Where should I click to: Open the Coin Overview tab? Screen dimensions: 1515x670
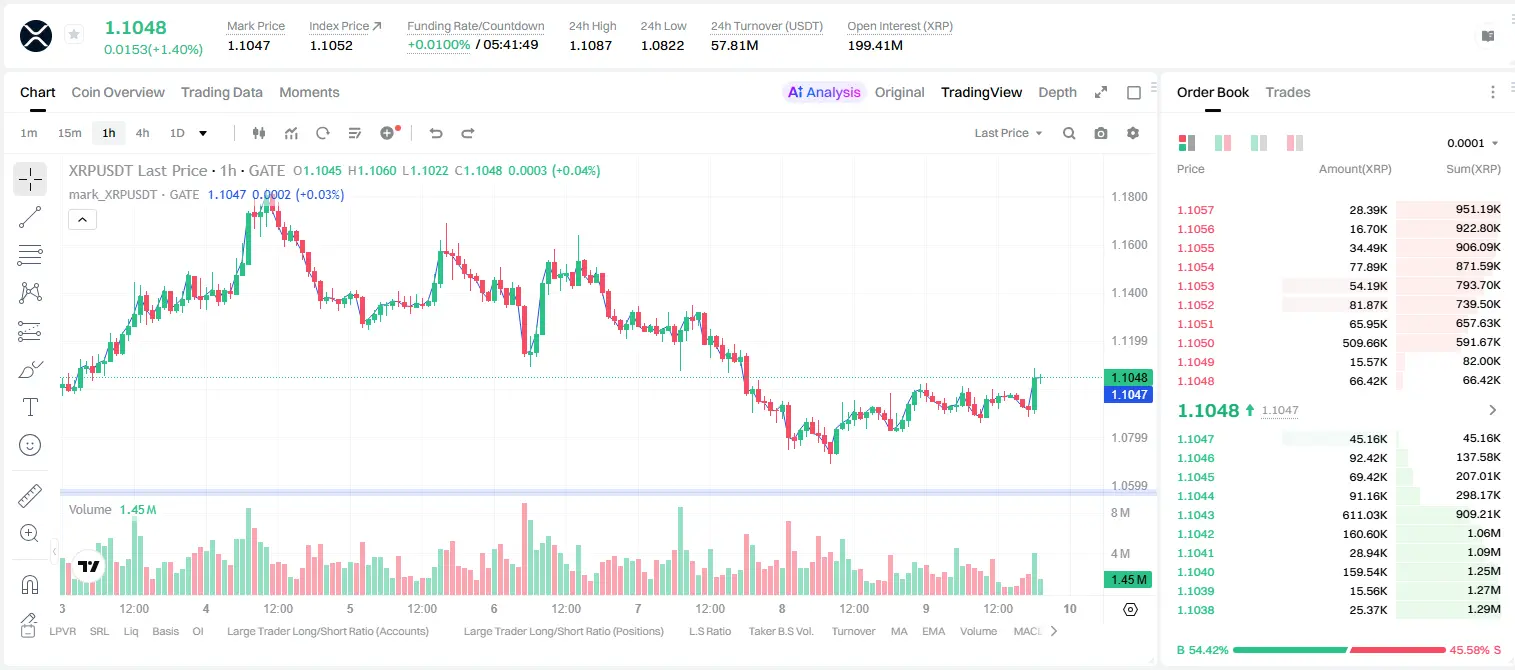click(118, 92)
